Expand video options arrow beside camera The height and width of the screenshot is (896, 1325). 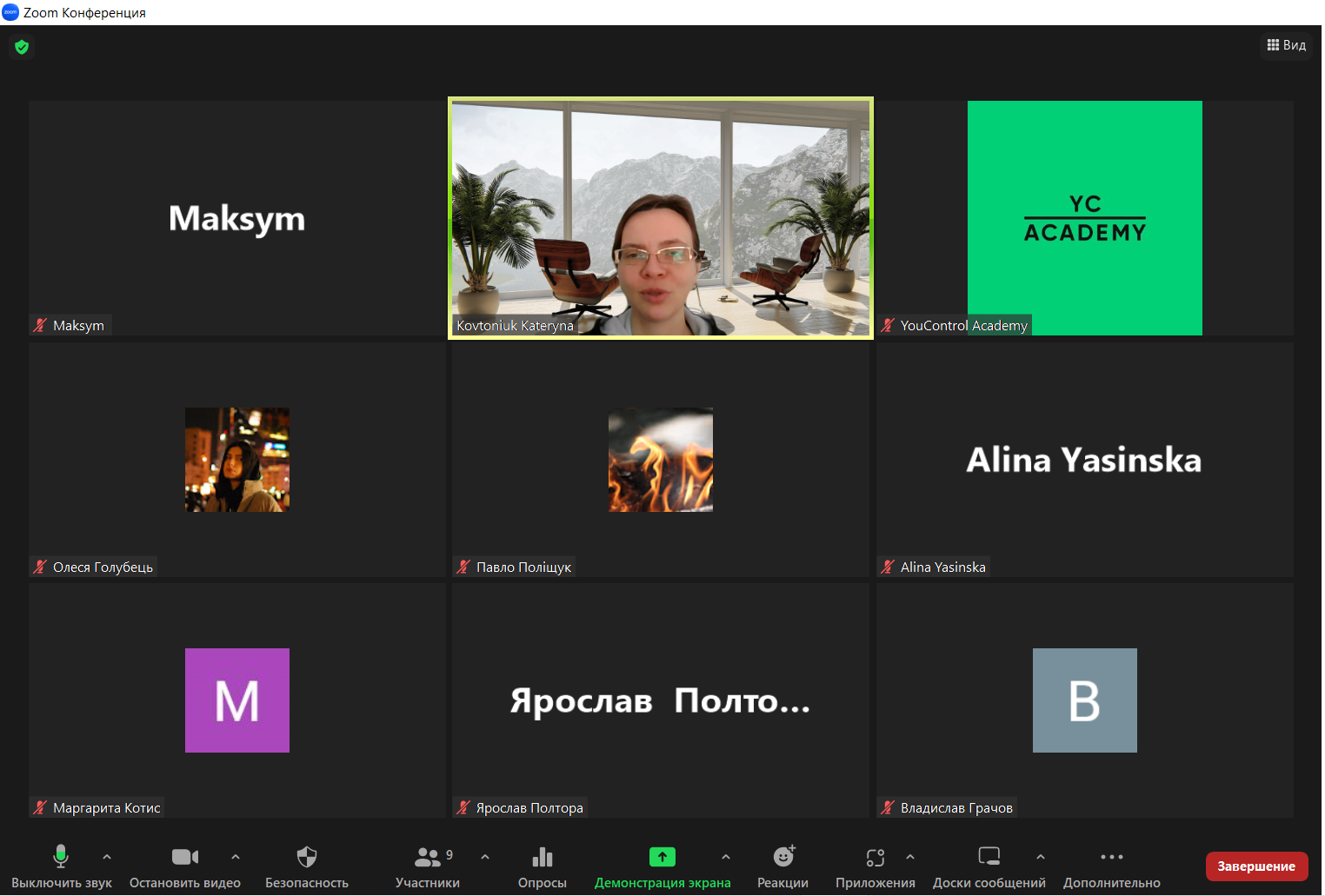tap(236, 857)
